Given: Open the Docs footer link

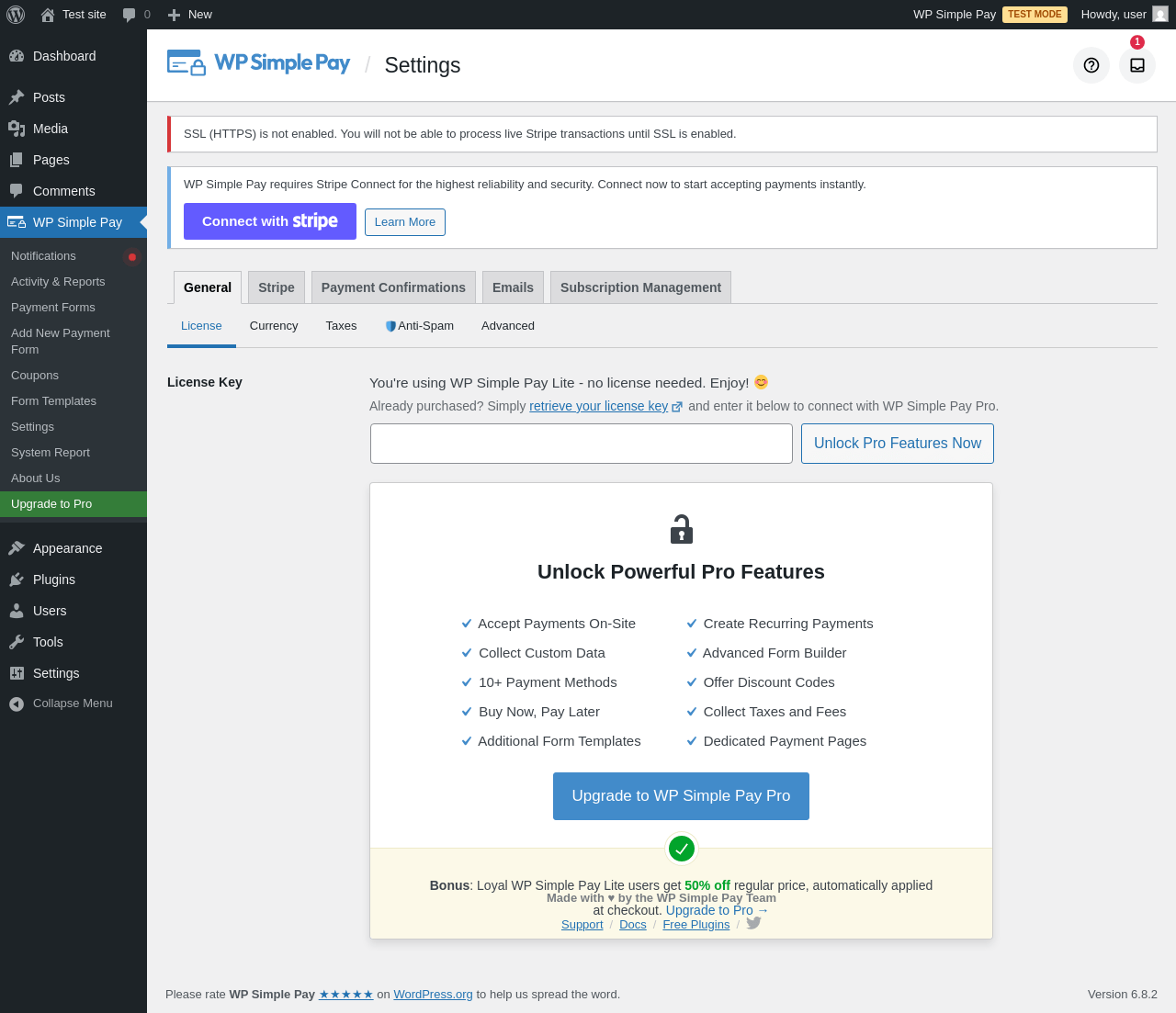Looking at the screenshot, I should click(x=633, y=925).
